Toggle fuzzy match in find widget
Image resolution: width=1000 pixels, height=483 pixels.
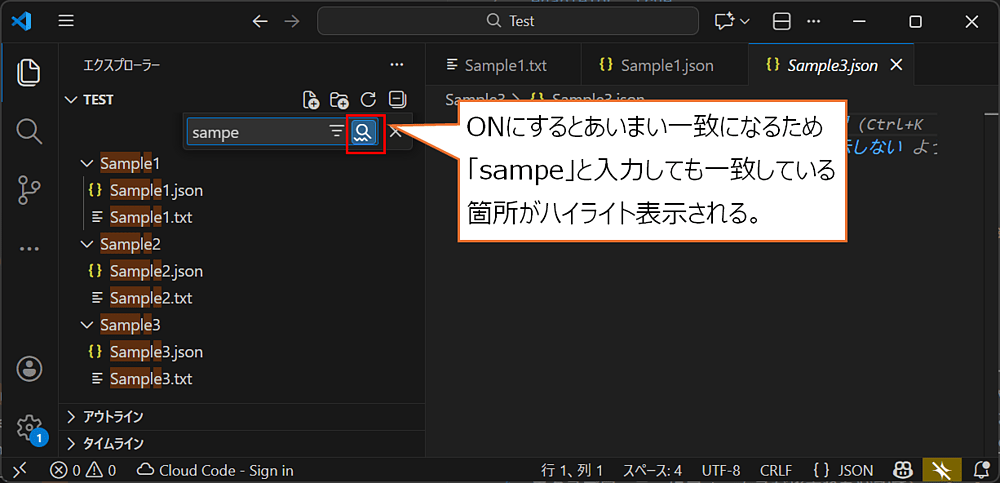tap(364, 132)
